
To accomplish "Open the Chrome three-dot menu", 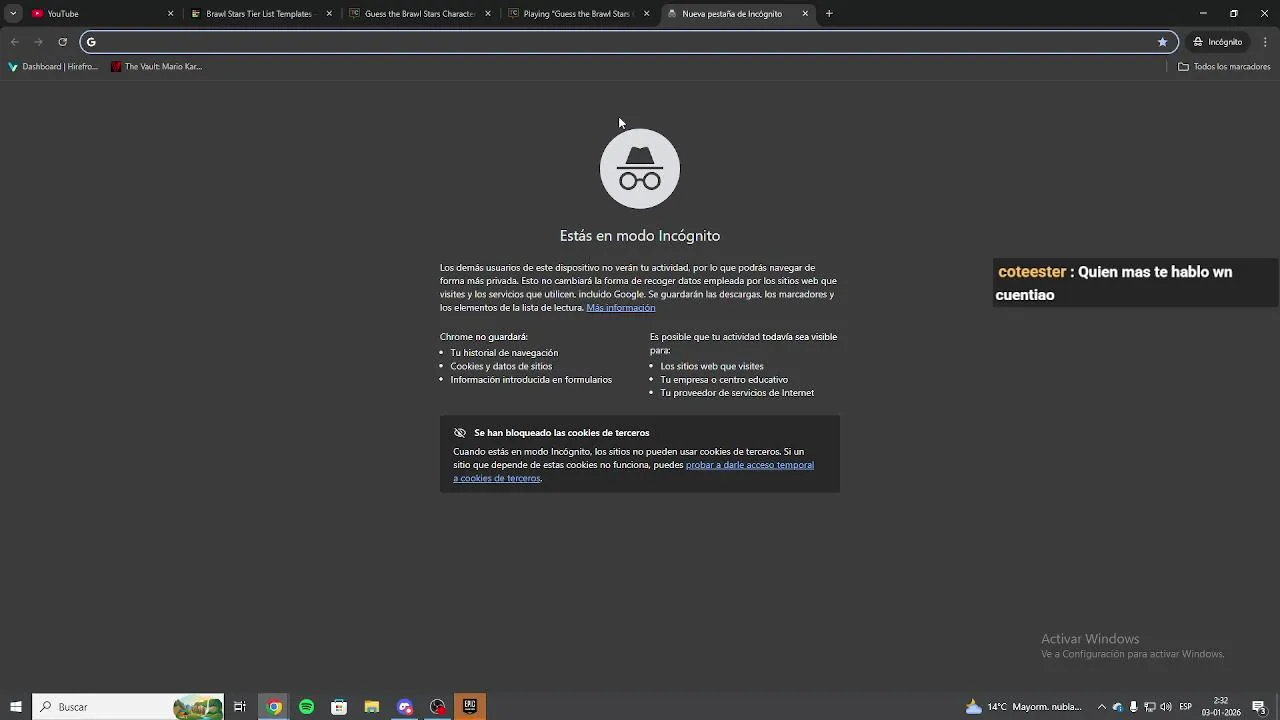I will (1266, 42).
